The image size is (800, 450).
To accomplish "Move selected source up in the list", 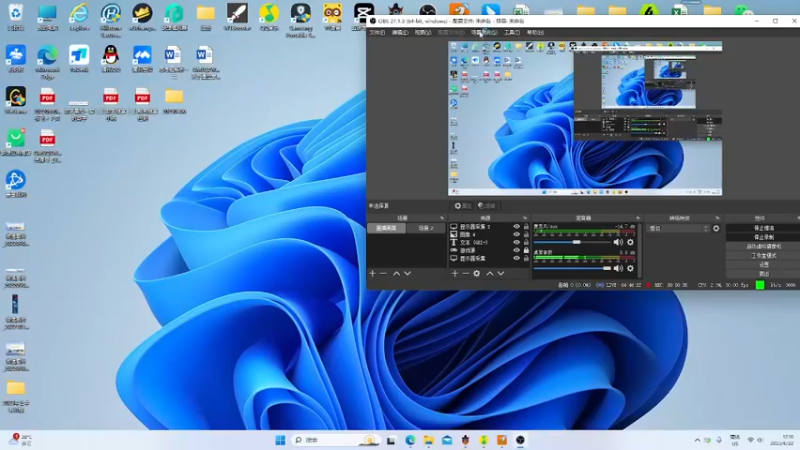I will 489,273.
